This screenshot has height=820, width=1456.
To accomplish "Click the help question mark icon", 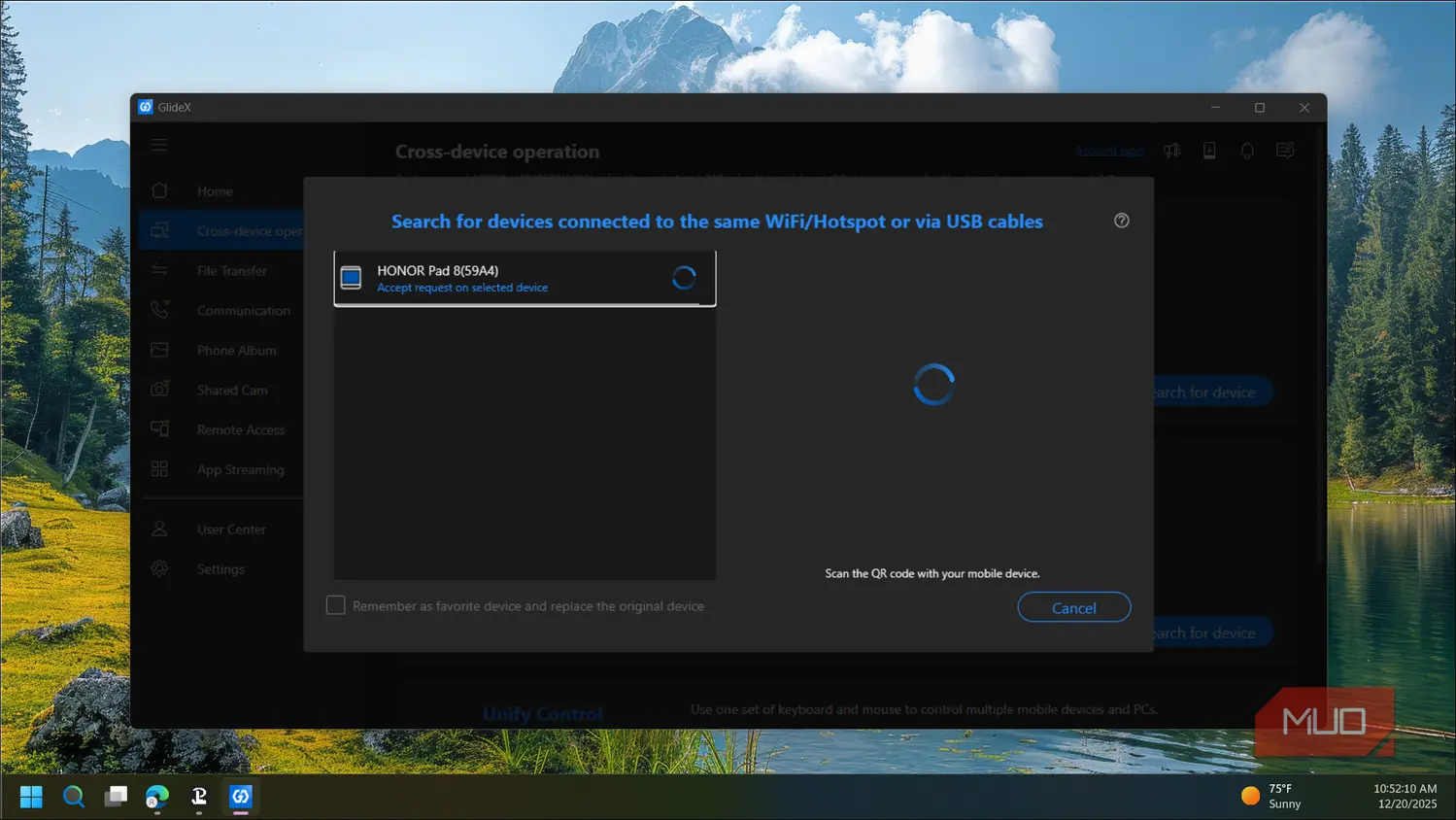I will (x=1121, y=221).
